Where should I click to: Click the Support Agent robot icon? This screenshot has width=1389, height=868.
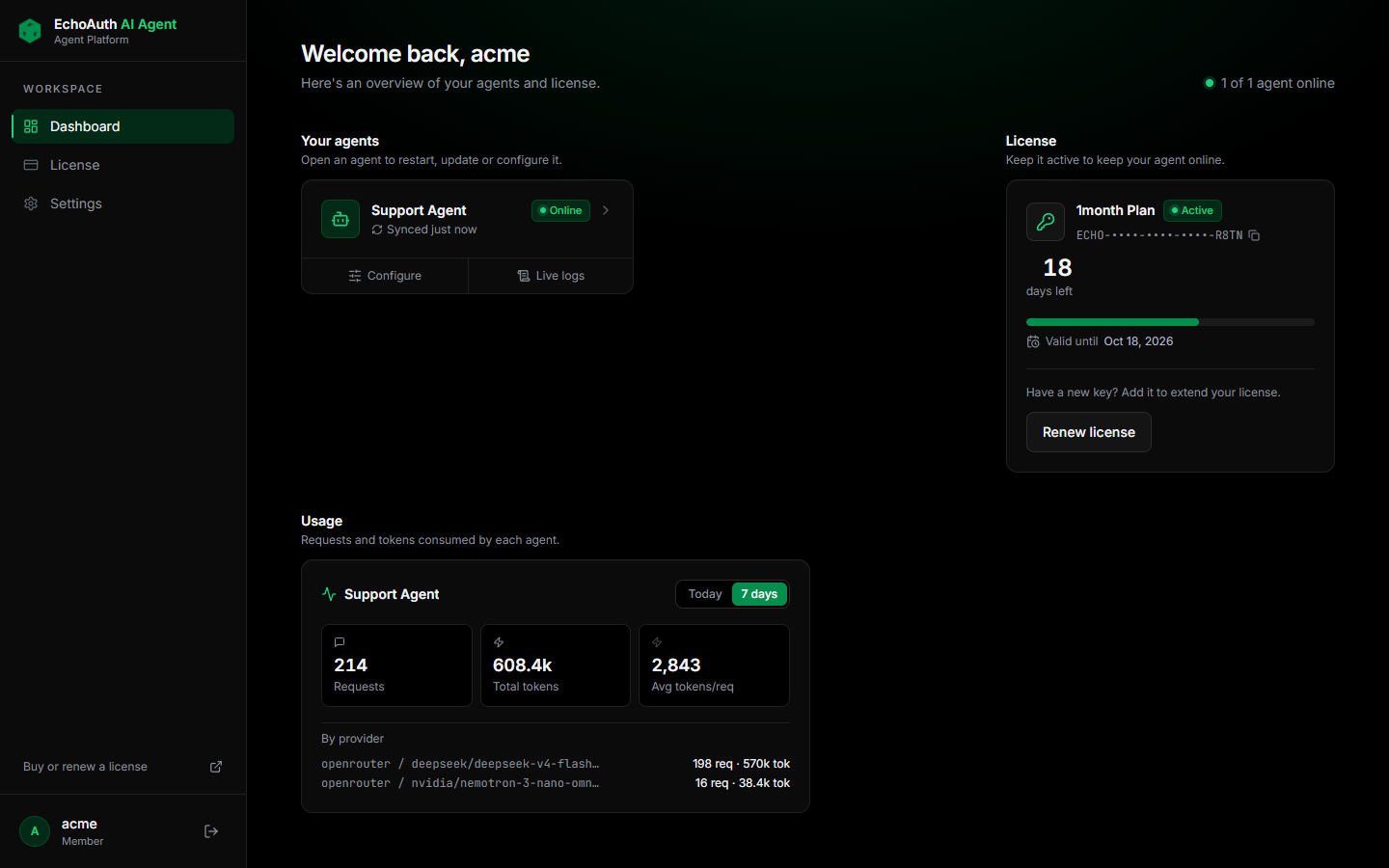[x=340, y=219]
